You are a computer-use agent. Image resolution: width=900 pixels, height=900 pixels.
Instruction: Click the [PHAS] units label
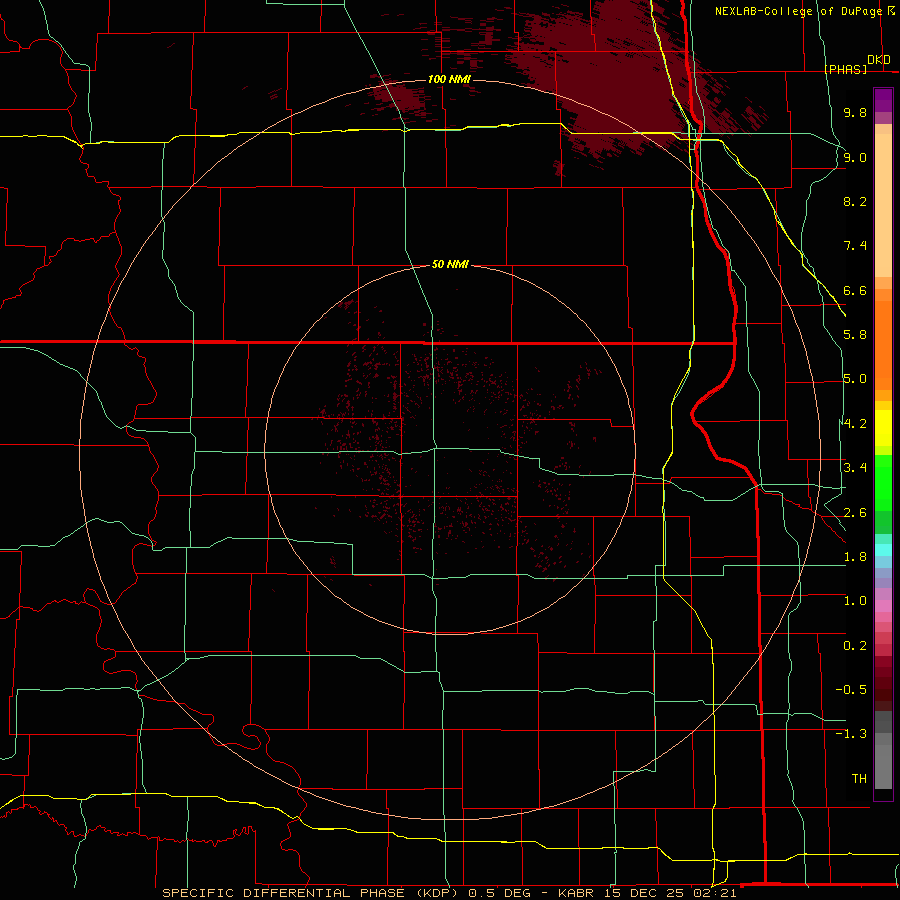(x=845, y=69)
